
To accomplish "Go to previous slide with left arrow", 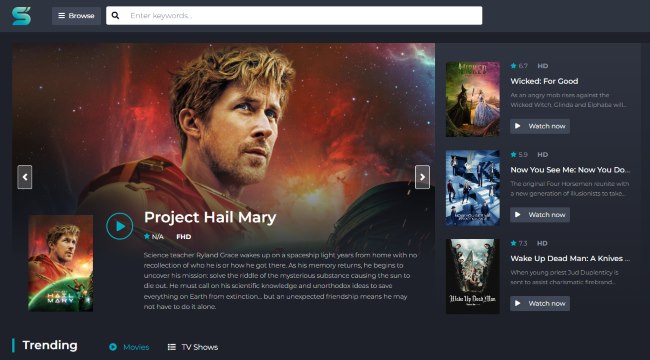I will click(x=25, y=177).
